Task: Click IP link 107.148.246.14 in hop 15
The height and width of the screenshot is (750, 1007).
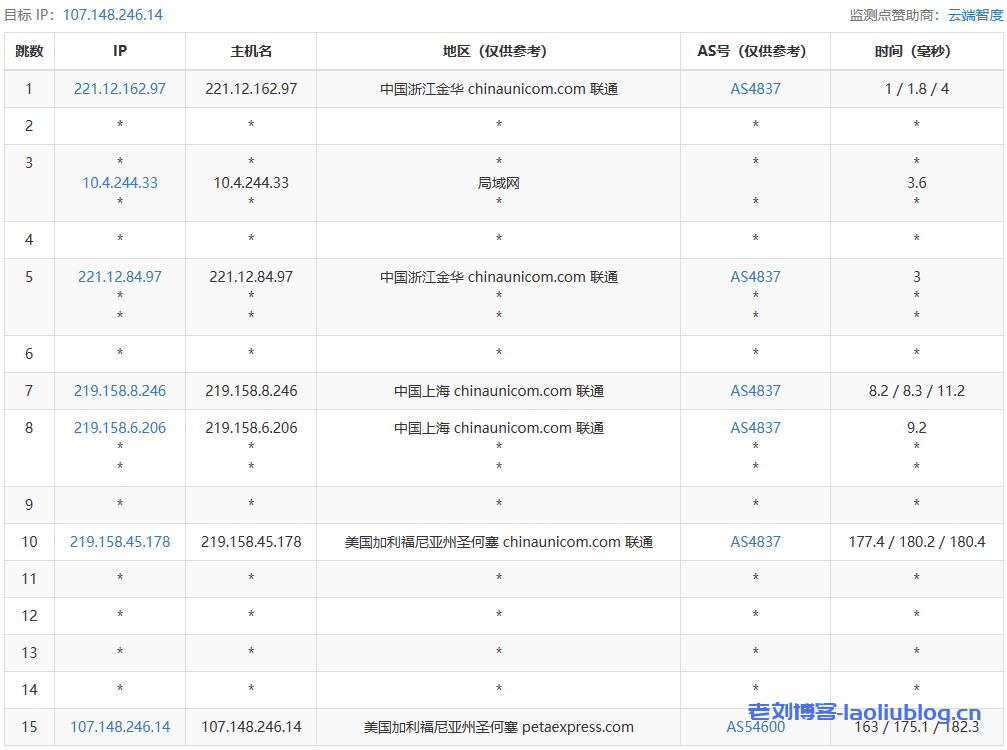Action: click(120, 727)
